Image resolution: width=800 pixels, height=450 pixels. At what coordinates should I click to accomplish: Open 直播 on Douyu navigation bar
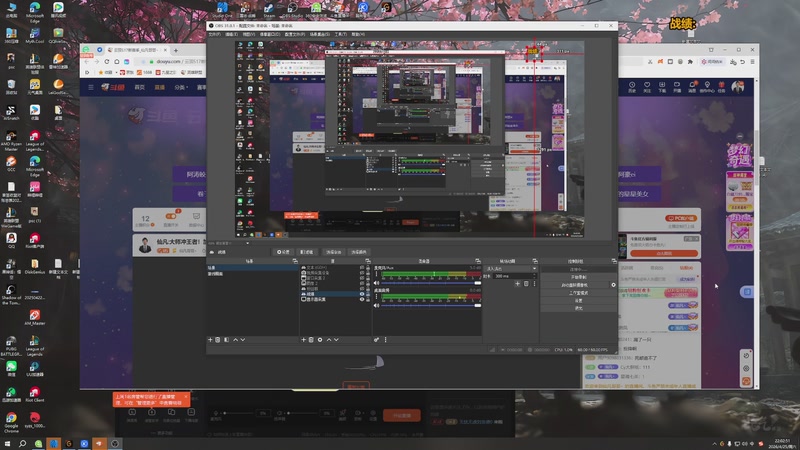click(x=160, y=87)
